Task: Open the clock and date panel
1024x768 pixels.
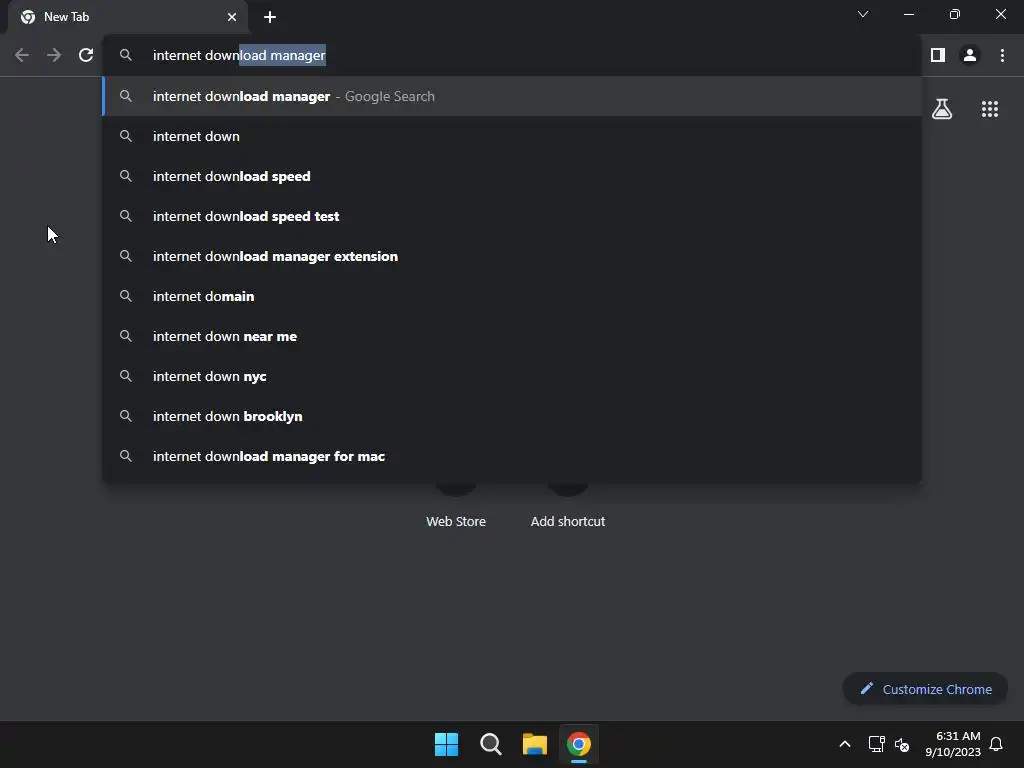Action: (x=953, y=744)
